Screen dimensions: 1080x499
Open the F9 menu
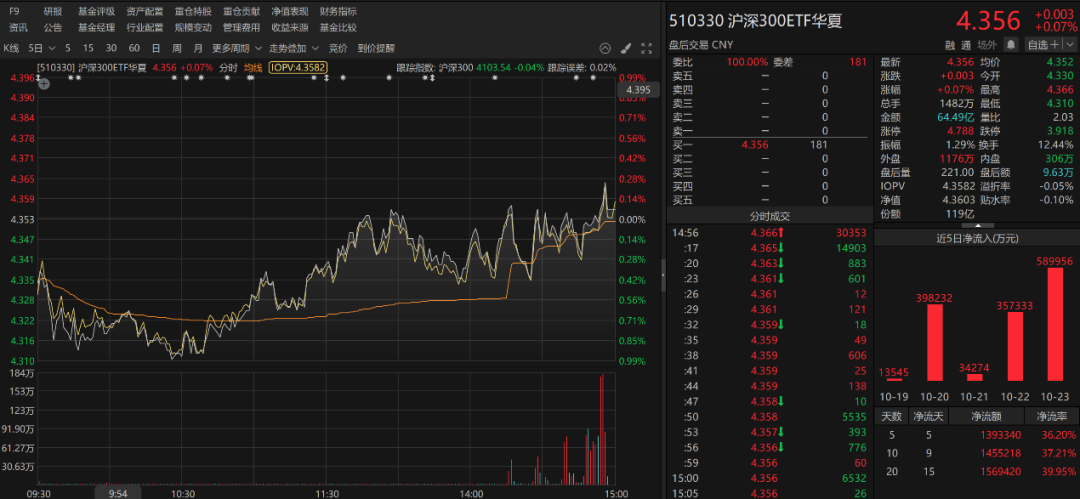coord(14,12)
